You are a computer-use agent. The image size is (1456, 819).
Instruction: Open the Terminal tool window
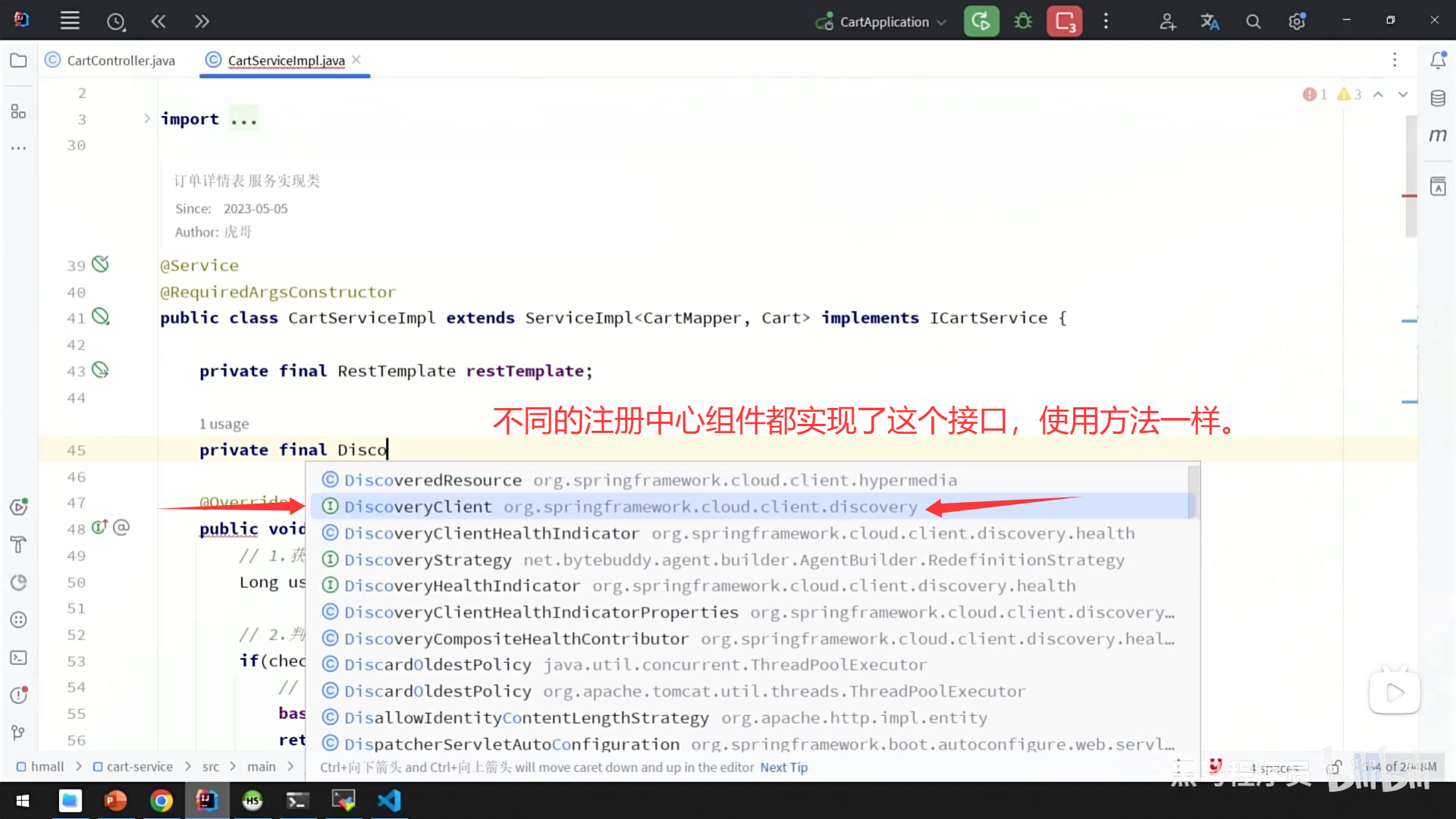18,657
